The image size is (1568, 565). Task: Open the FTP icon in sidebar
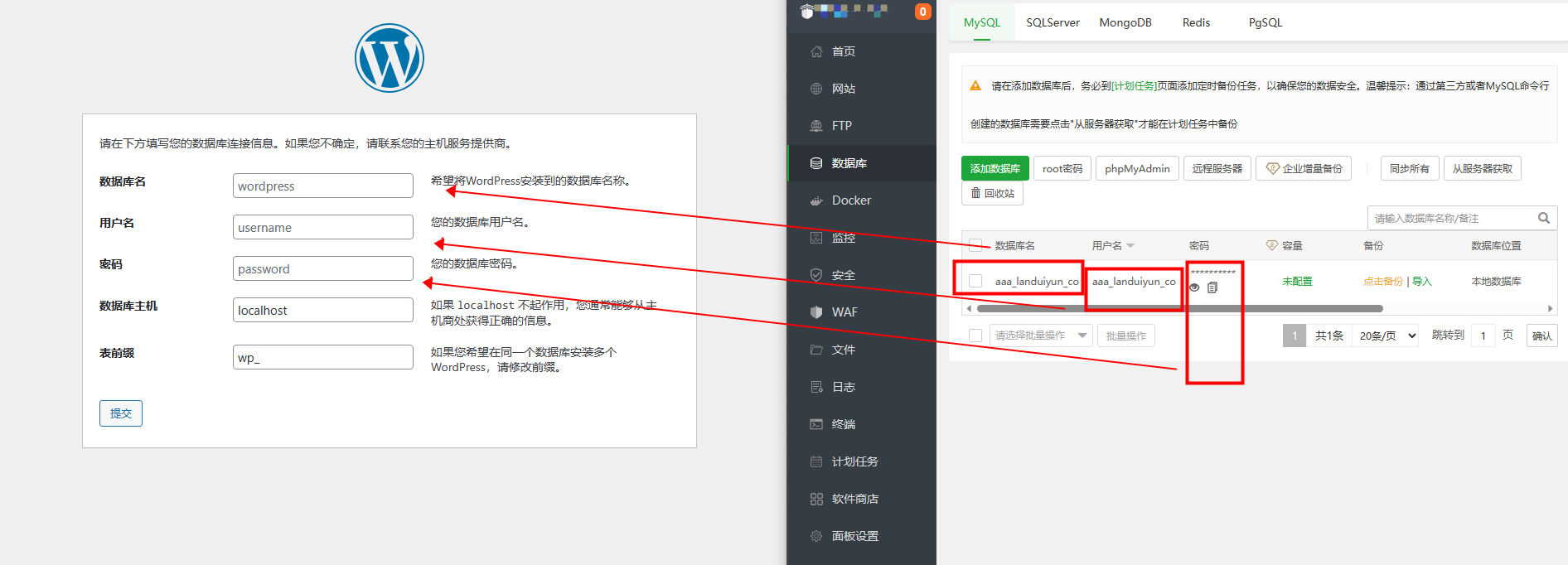pos(816,126)
